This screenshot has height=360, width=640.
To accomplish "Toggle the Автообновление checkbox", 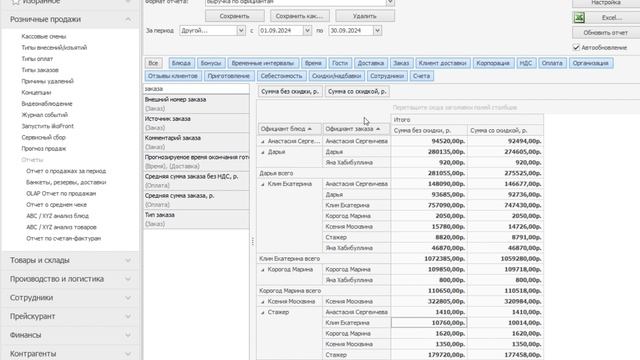I will pos(576,47).
